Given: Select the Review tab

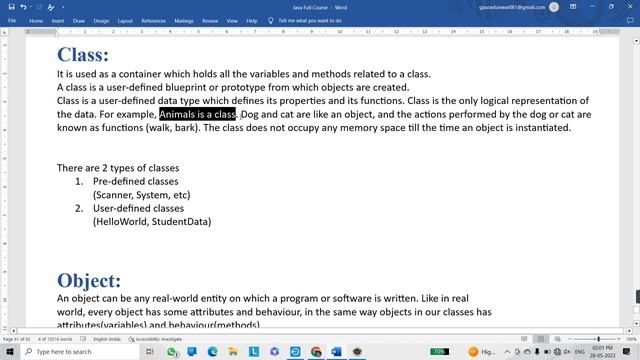Looking at the screenshot, I should coord(210,20).
